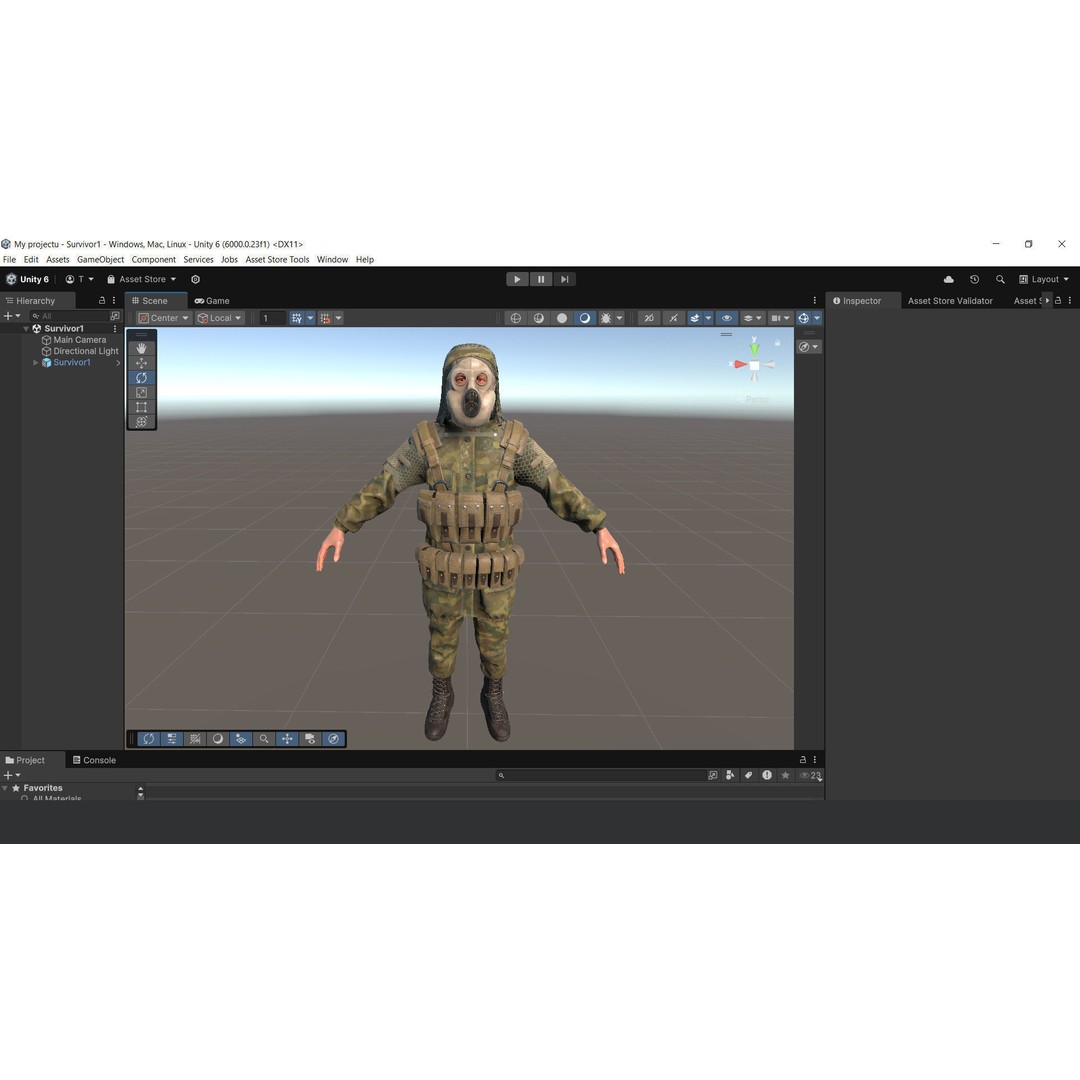Toggle grid snapping button
Image resolution: width=1080 pixels, height=1080 pixels.
[296, 318]
